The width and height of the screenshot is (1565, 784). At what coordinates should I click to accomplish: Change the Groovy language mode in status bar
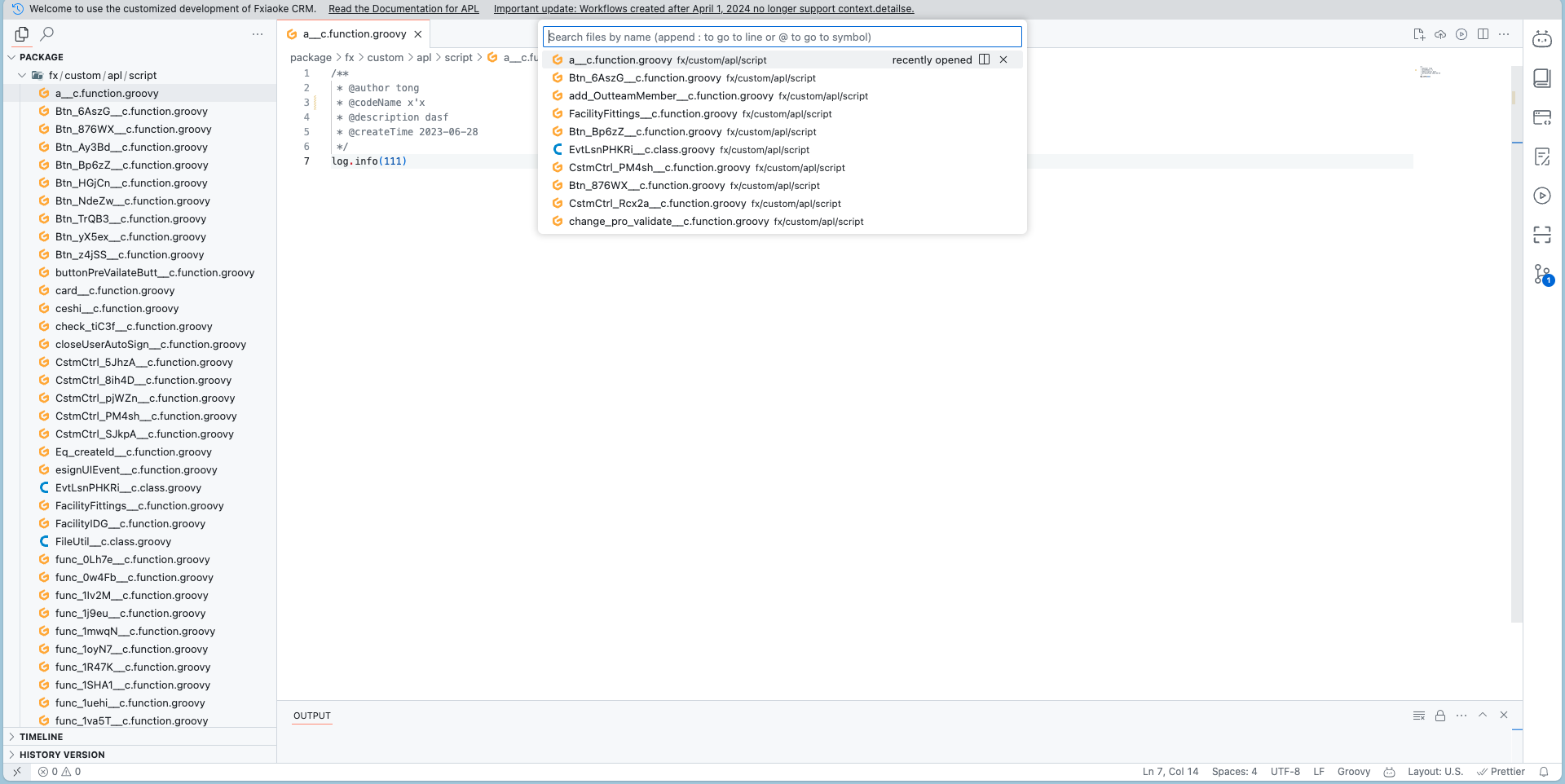click(x=1353, y=772)
